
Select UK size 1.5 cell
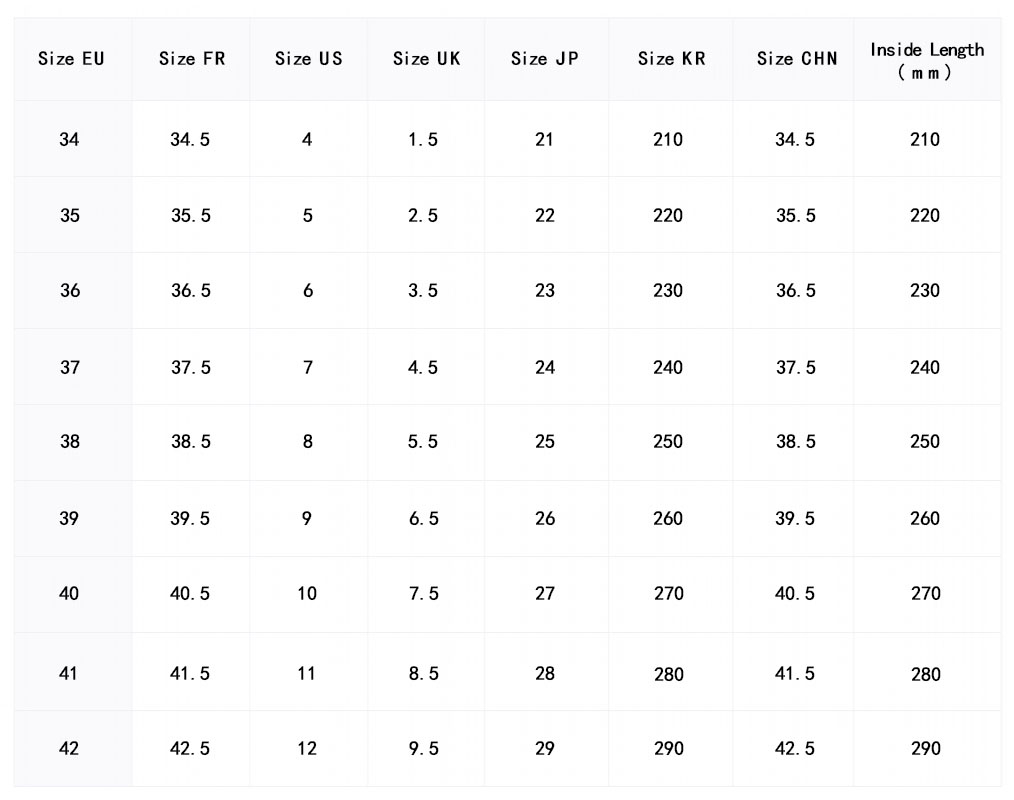[x=423, y=140]
